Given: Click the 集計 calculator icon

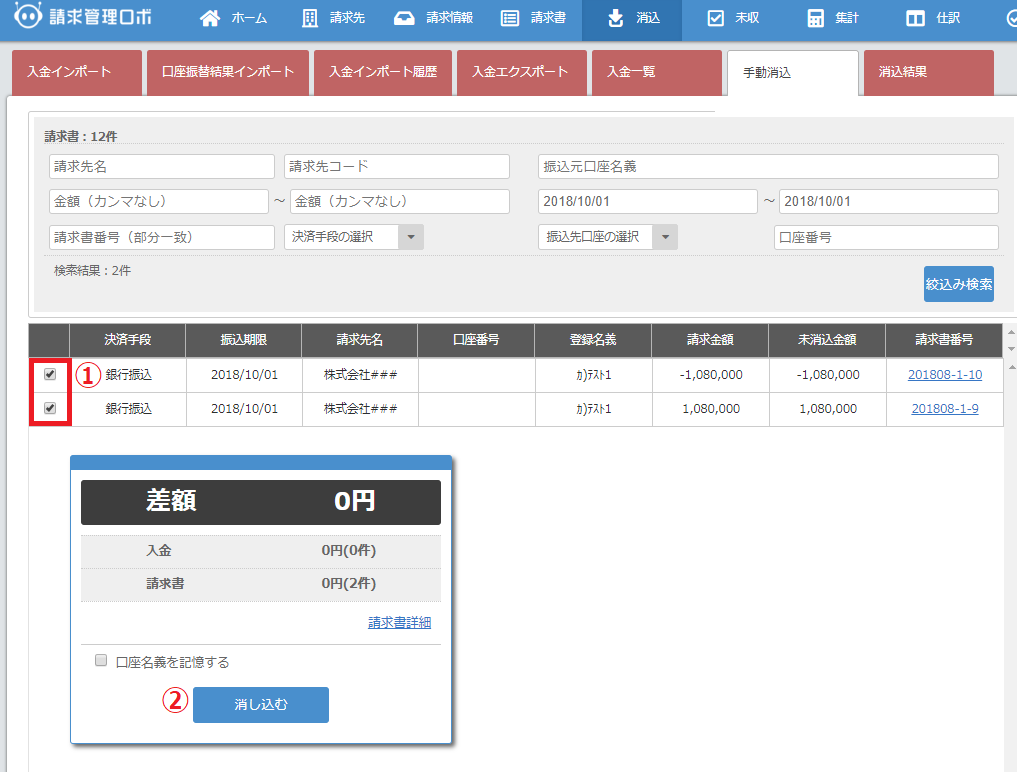Looking at the screenshot, I should (816, 18).
